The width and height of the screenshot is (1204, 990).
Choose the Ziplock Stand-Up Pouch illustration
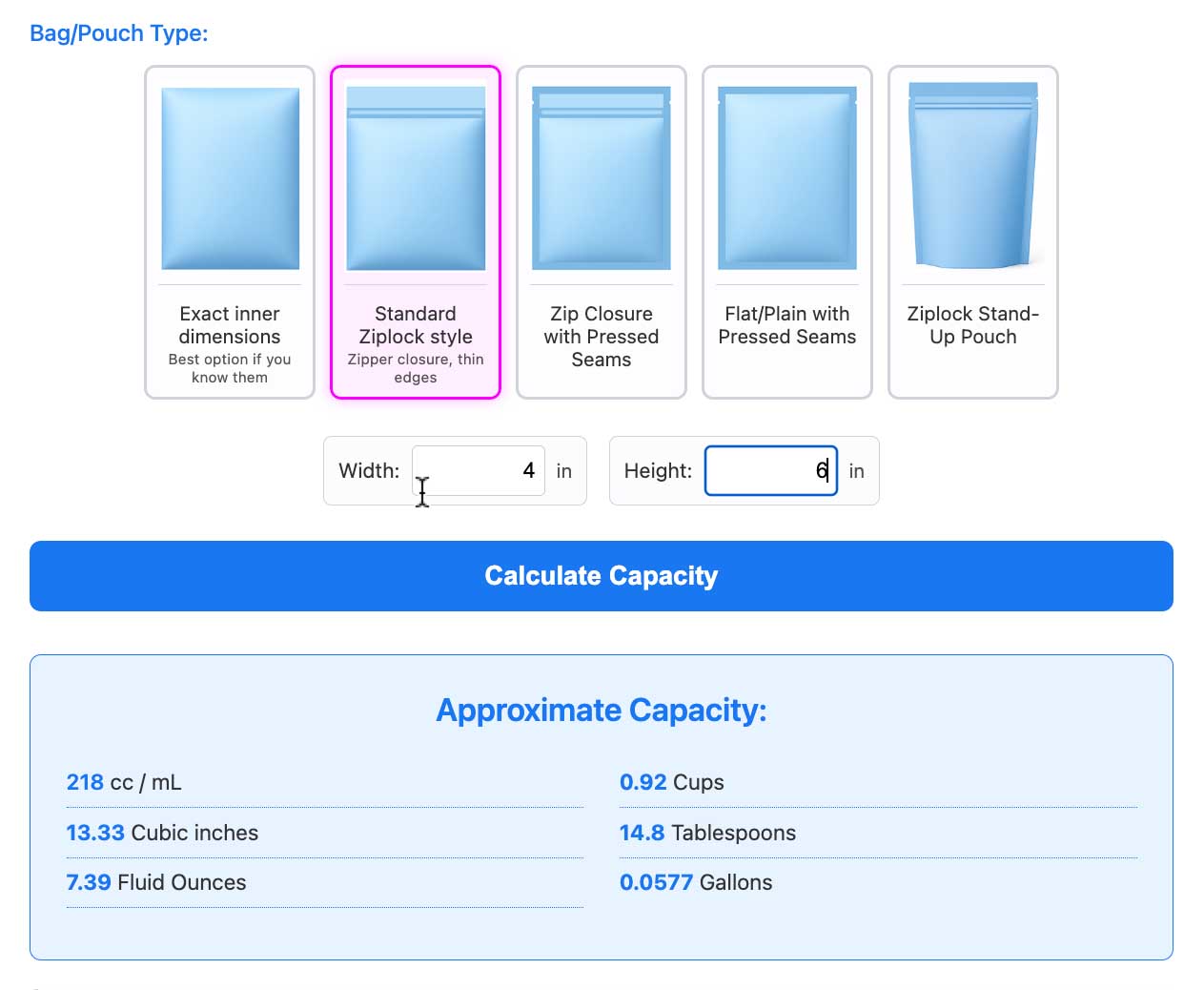973,175
